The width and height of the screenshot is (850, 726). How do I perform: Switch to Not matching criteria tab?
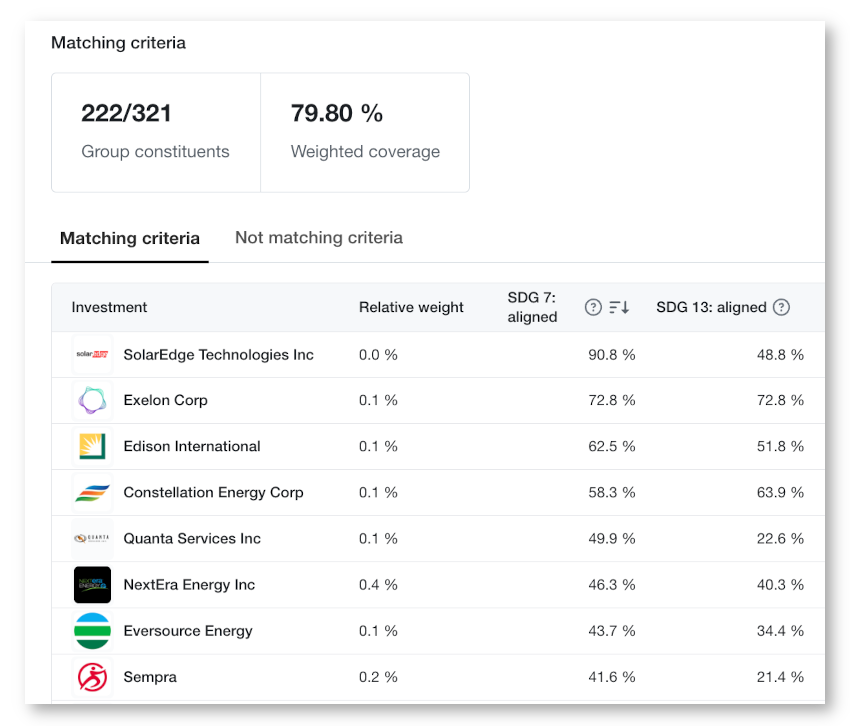click(319, 237)
